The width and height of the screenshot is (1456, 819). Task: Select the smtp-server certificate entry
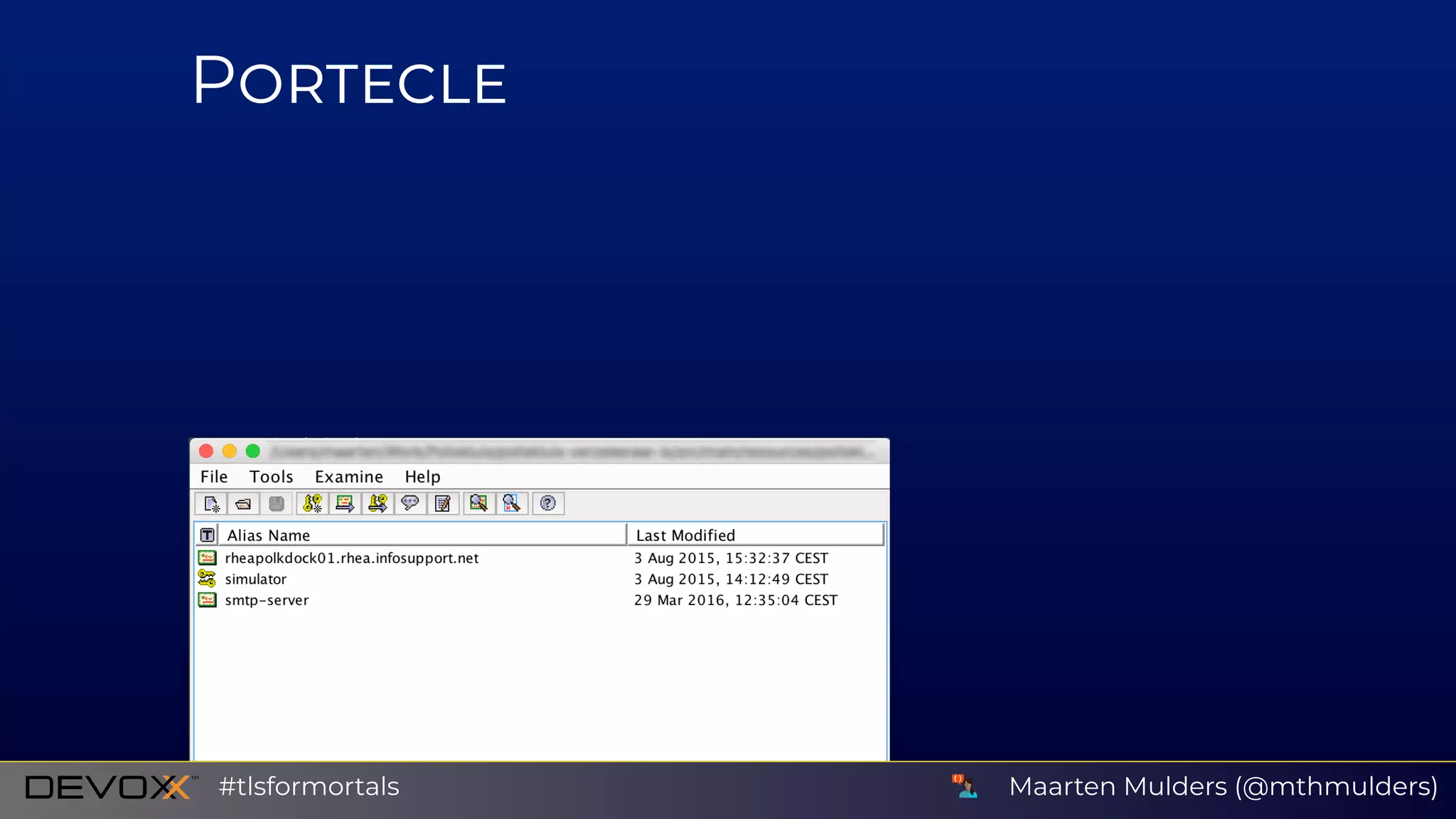coord(267,601)
